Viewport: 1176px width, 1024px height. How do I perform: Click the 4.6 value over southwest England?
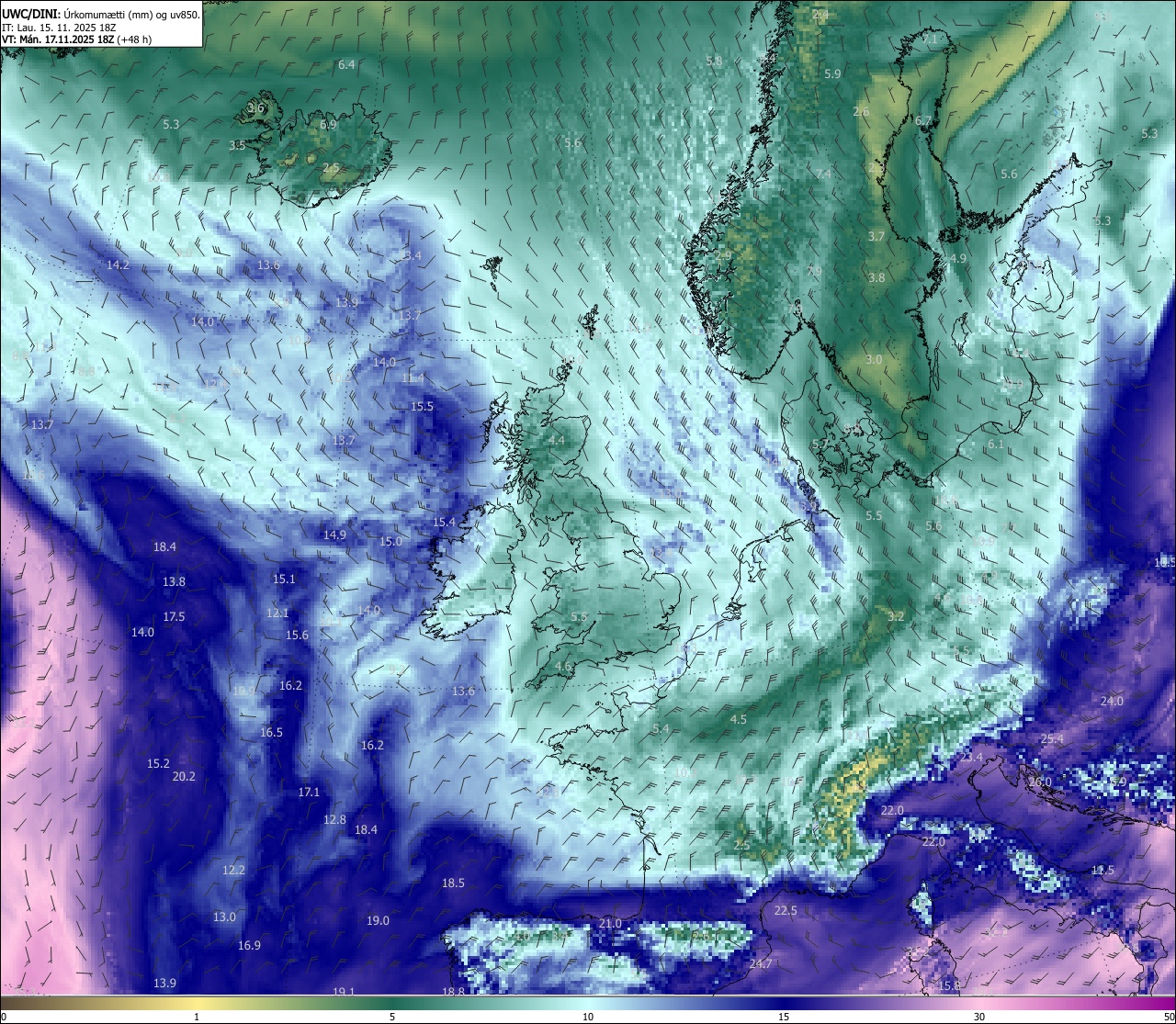coord(563,667)
